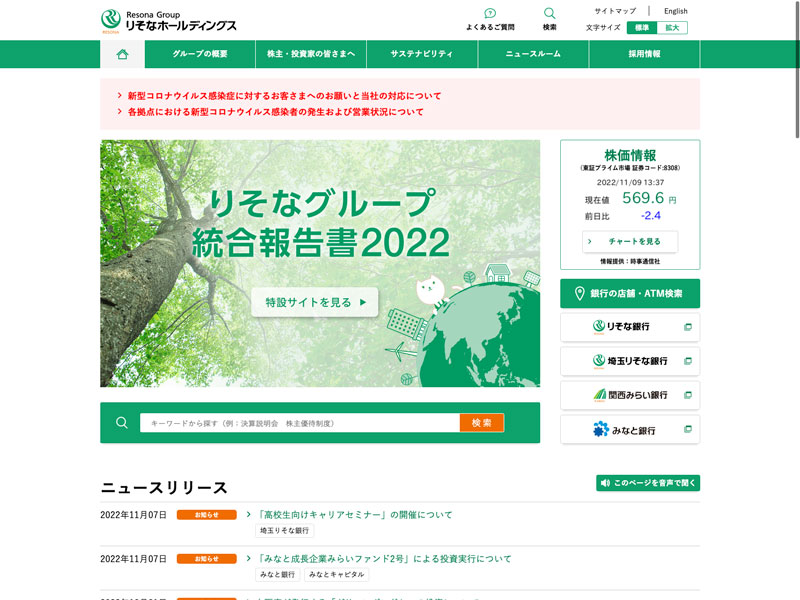
Task: Click the チャートを見る stock chart button
Action: point(629,241)
